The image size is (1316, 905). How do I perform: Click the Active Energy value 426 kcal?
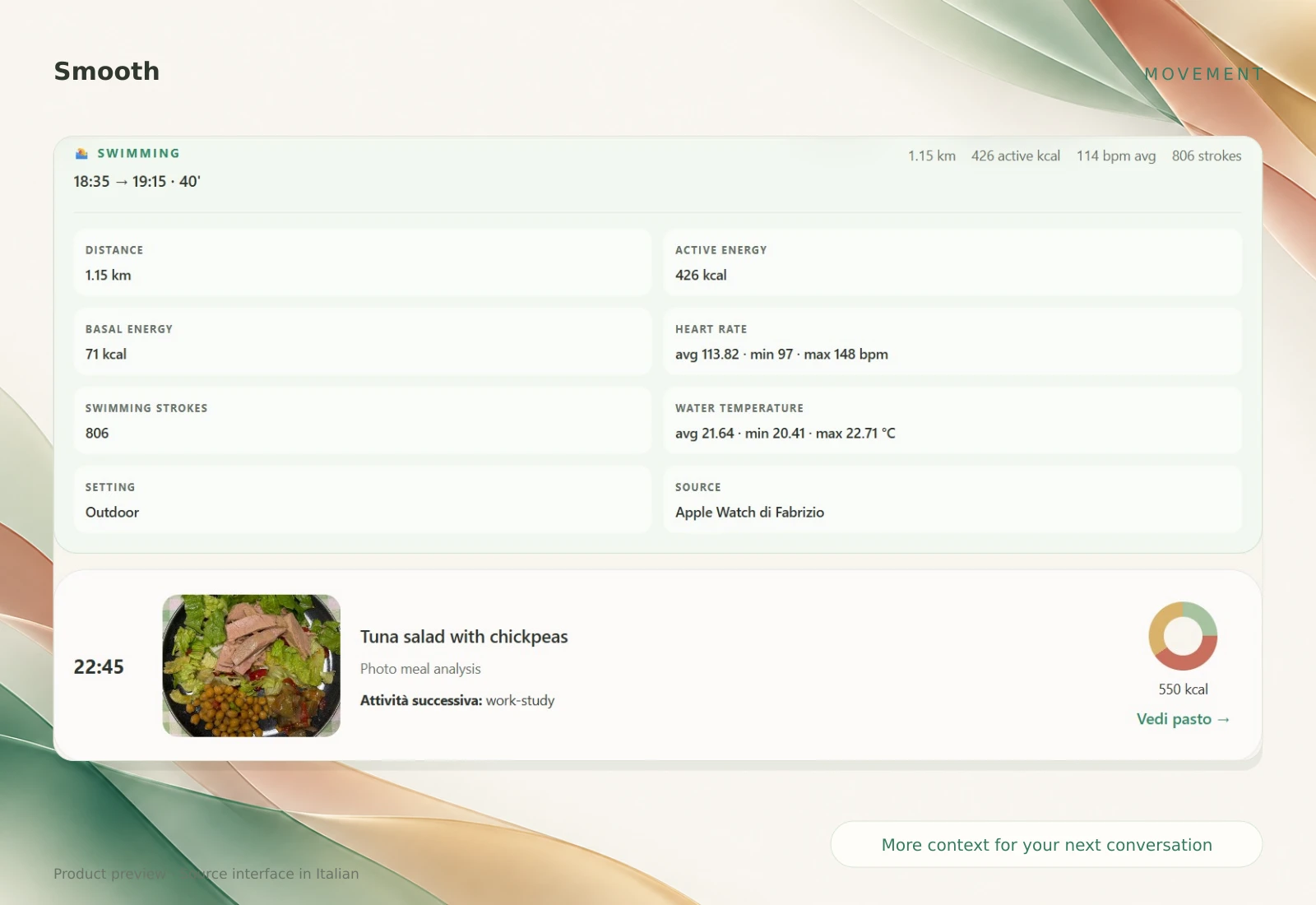(x=701, y=276)
